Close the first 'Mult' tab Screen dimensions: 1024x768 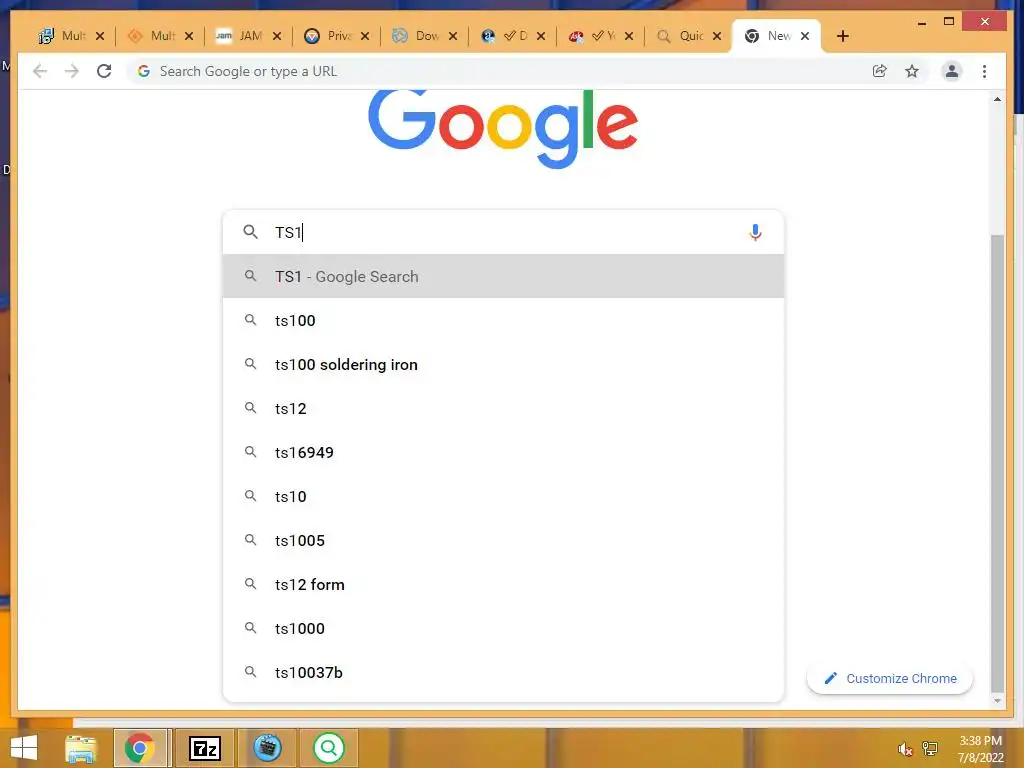(x=100, y=36)
